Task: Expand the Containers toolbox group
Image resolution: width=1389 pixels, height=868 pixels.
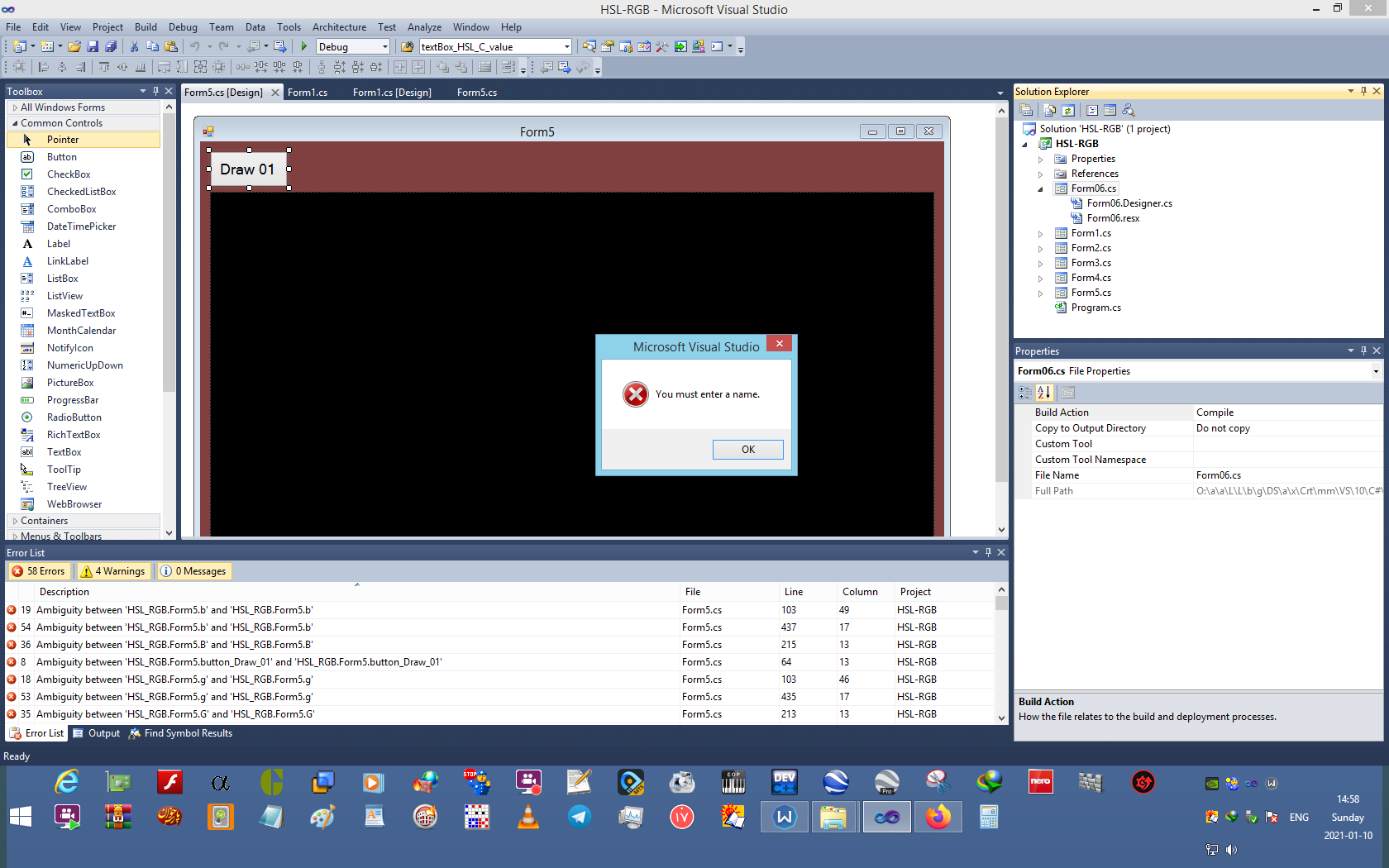Action: pos(15,521)
